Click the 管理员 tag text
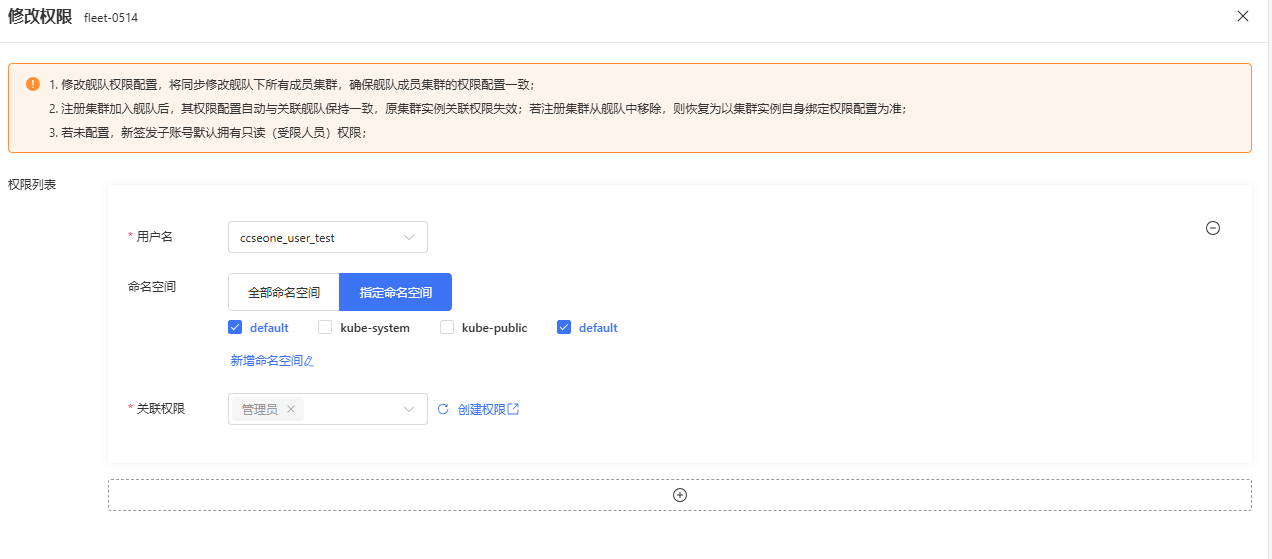Image resolution: width=1272 pixels, height=559 pixels. coord(260,409)
